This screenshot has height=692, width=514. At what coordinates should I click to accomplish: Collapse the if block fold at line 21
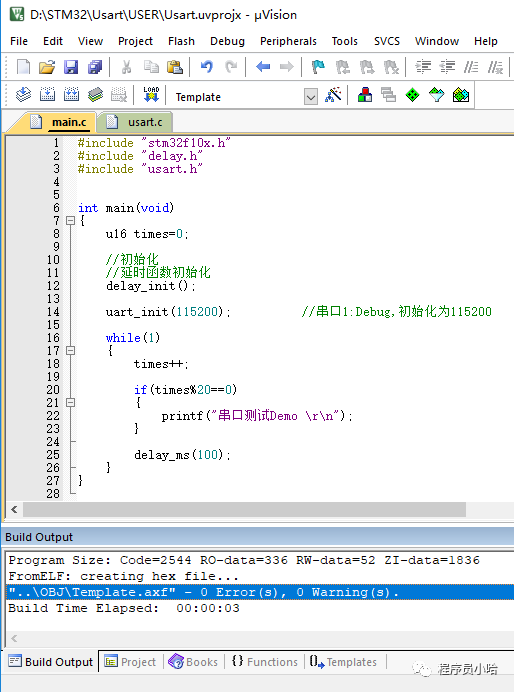click(70, 402)
